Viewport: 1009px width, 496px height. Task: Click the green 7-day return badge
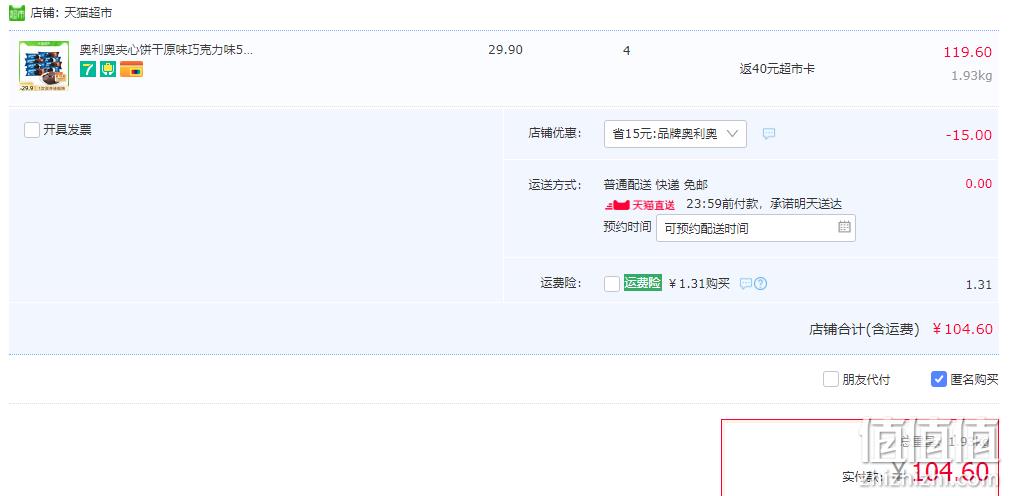coord(88,69)
